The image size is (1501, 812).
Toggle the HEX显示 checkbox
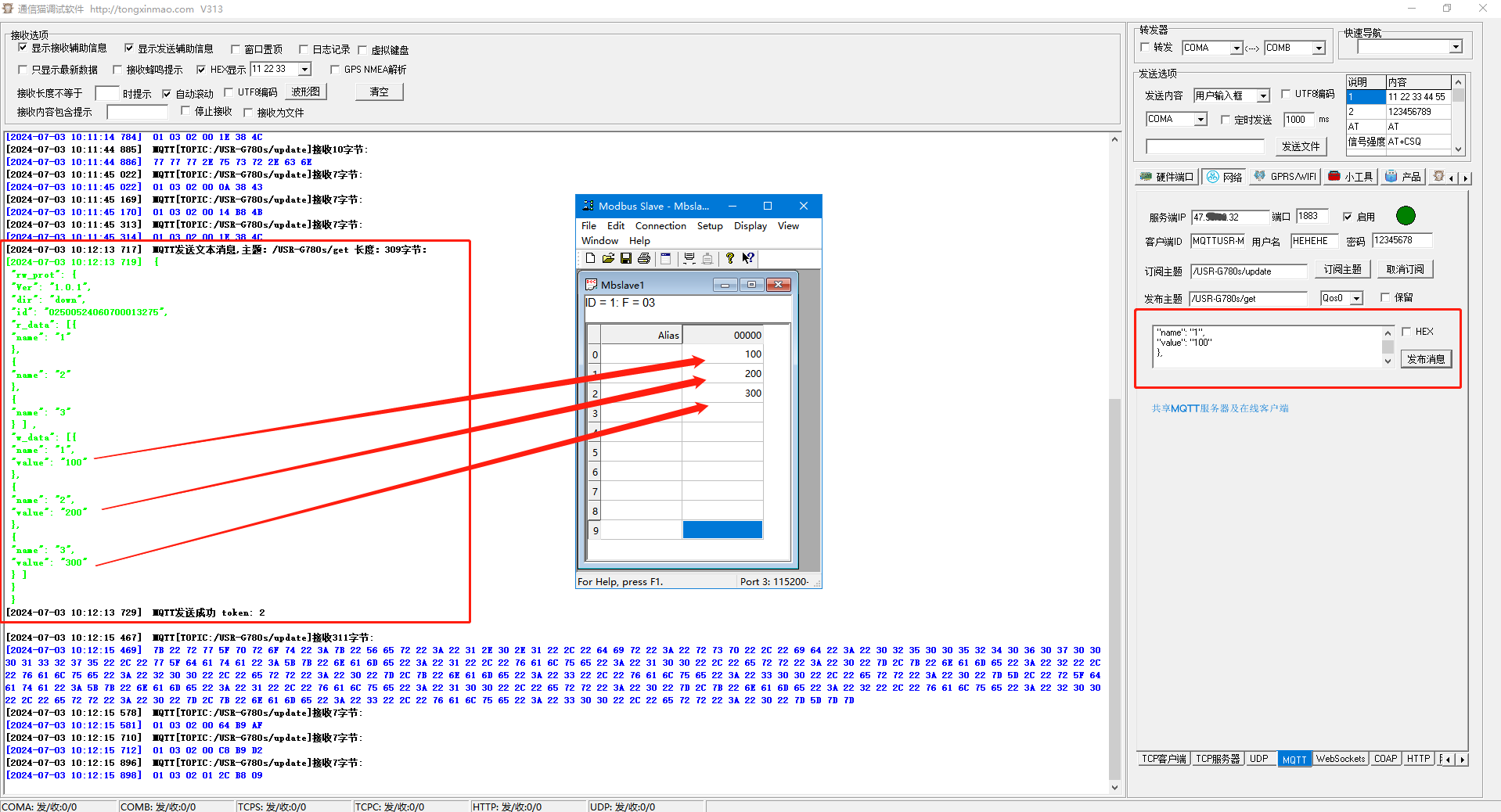pyautogui.click(x=201, y=70)
